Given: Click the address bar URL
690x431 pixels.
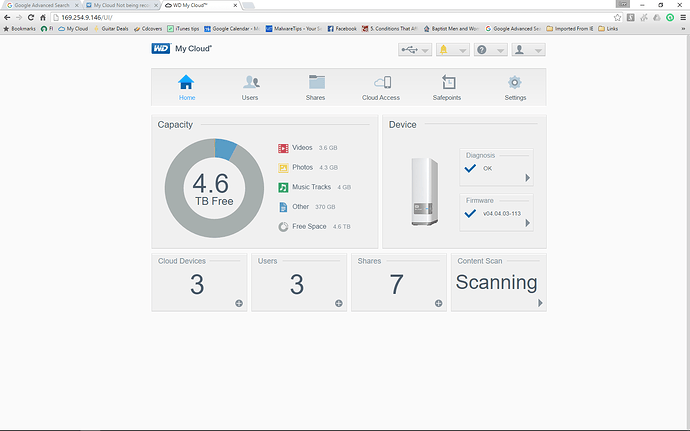Looking at the screenshot, I should [x=87, y=18].
